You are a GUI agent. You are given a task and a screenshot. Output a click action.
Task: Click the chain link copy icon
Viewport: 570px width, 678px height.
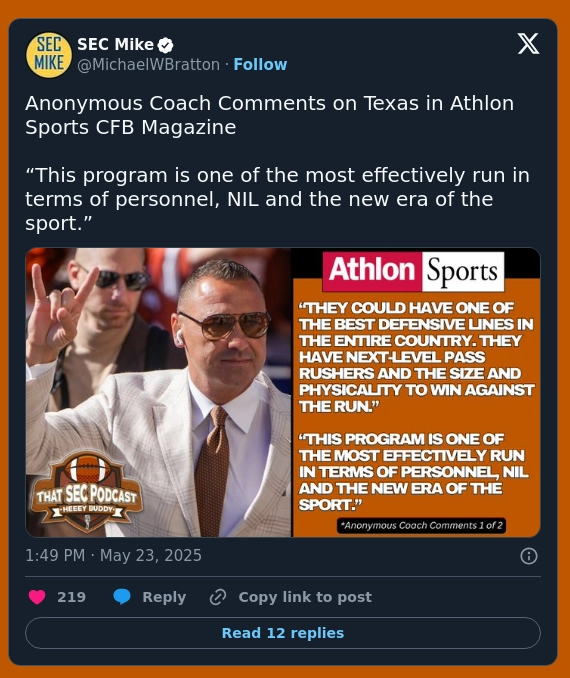coord(218,597)
